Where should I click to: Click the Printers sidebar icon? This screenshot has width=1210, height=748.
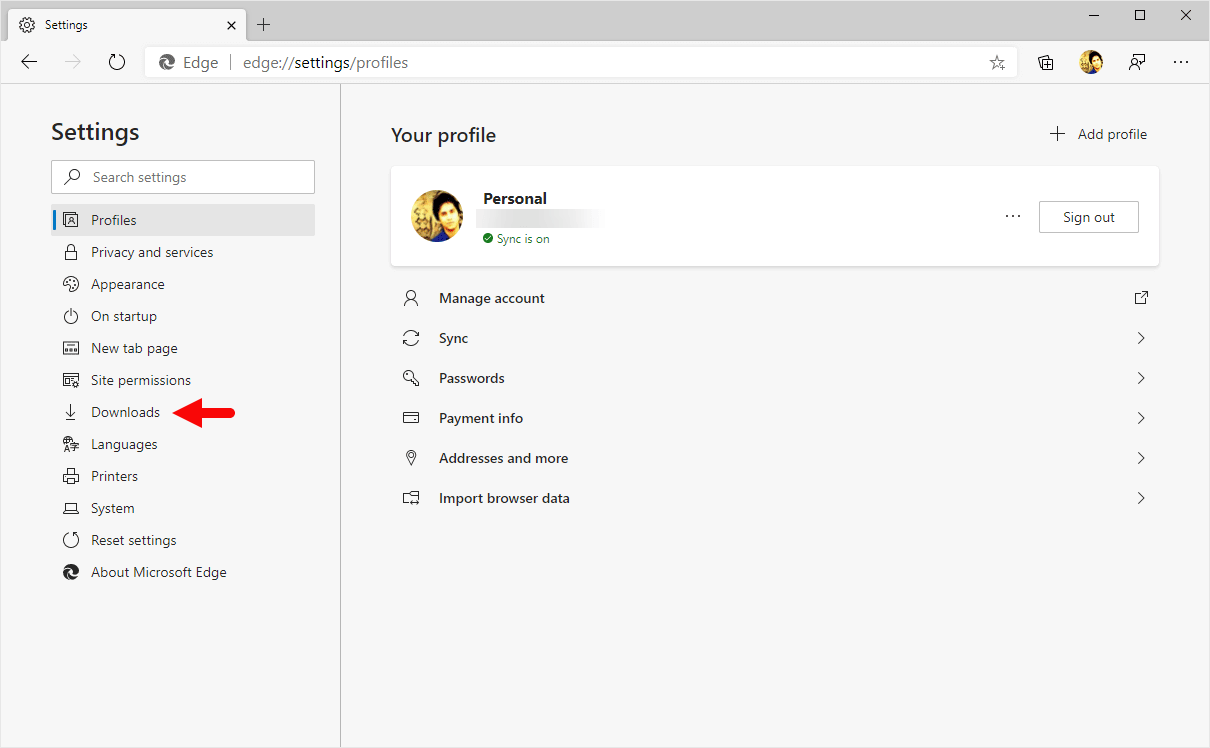point(71,475)
